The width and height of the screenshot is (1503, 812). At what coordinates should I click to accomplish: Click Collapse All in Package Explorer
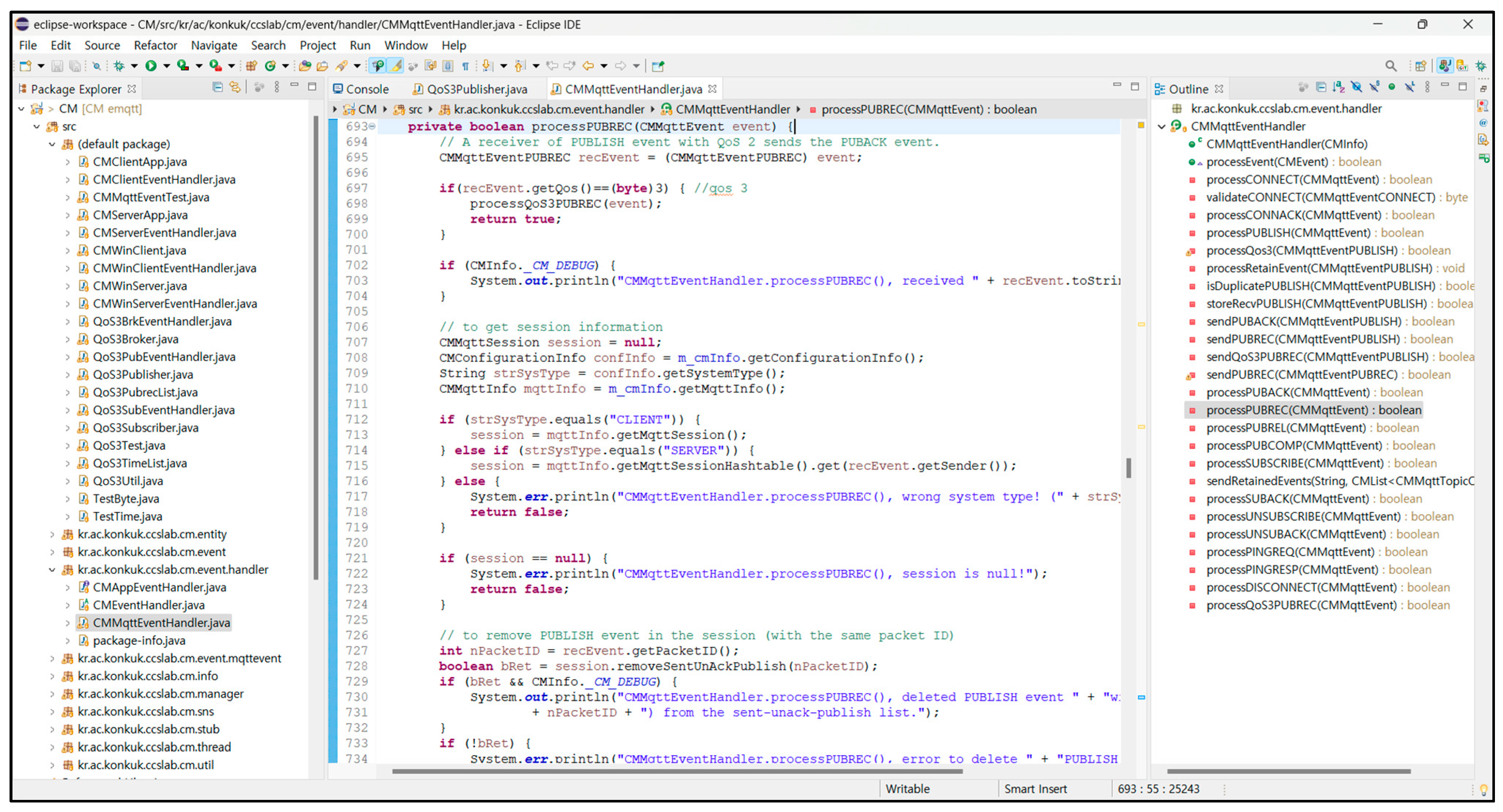tap(218, 88)
